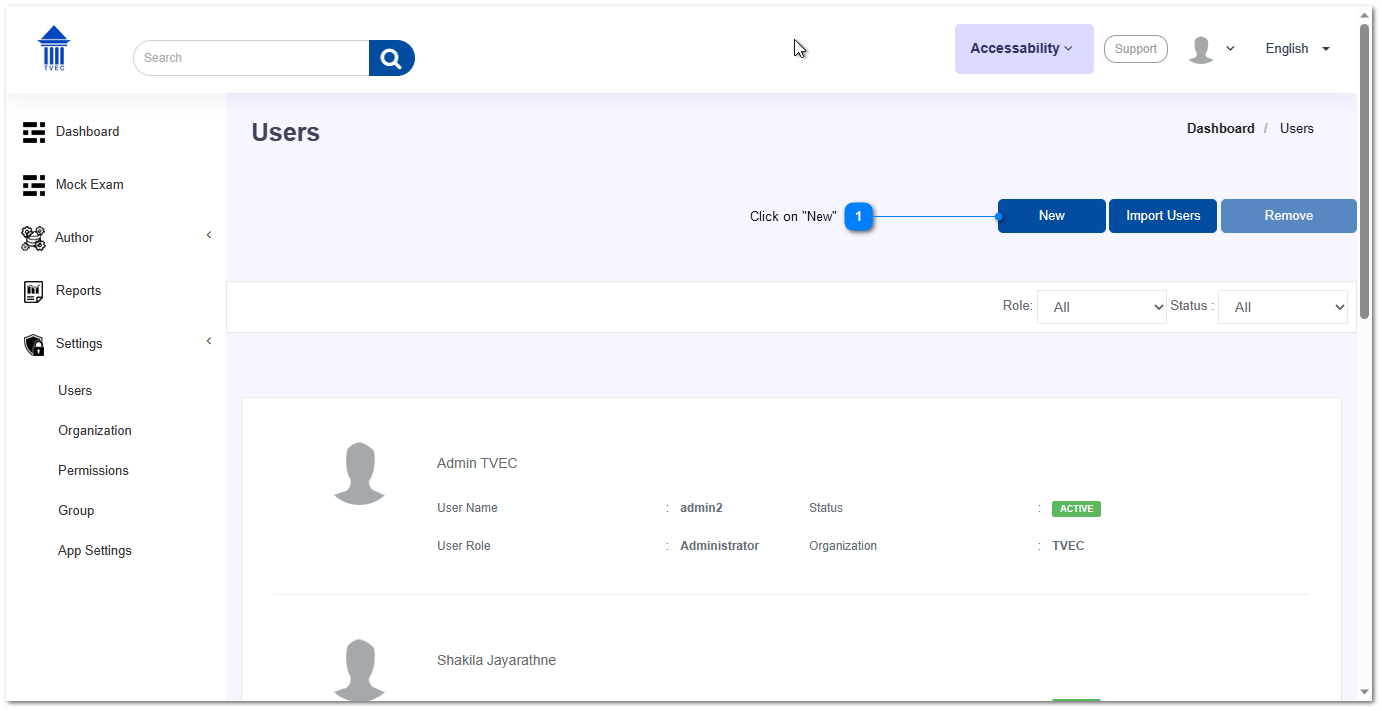Expand the Author menu chevron
1382x711 pixels.
click(209, 236)
